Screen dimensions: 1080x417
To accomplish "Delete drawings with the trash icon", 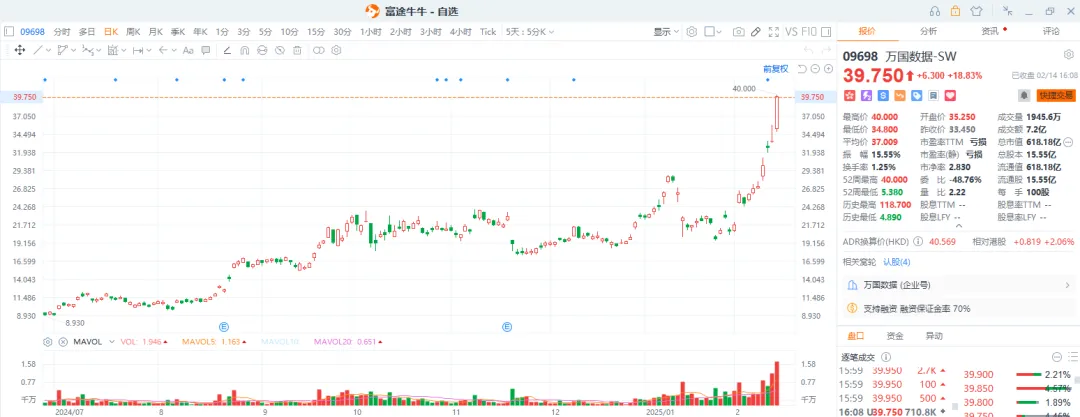I will coord(298,50).
